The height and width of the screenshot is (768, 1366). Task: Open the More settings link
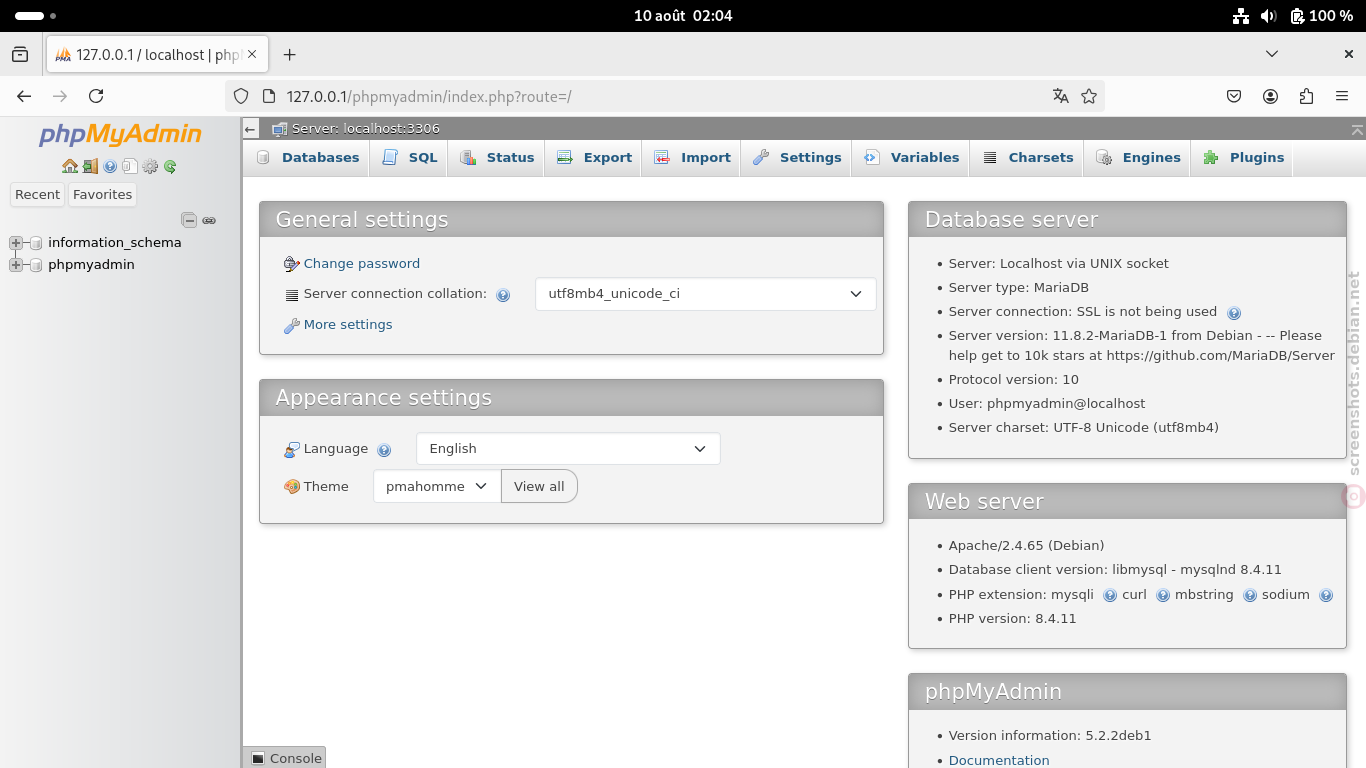(348, 325)
